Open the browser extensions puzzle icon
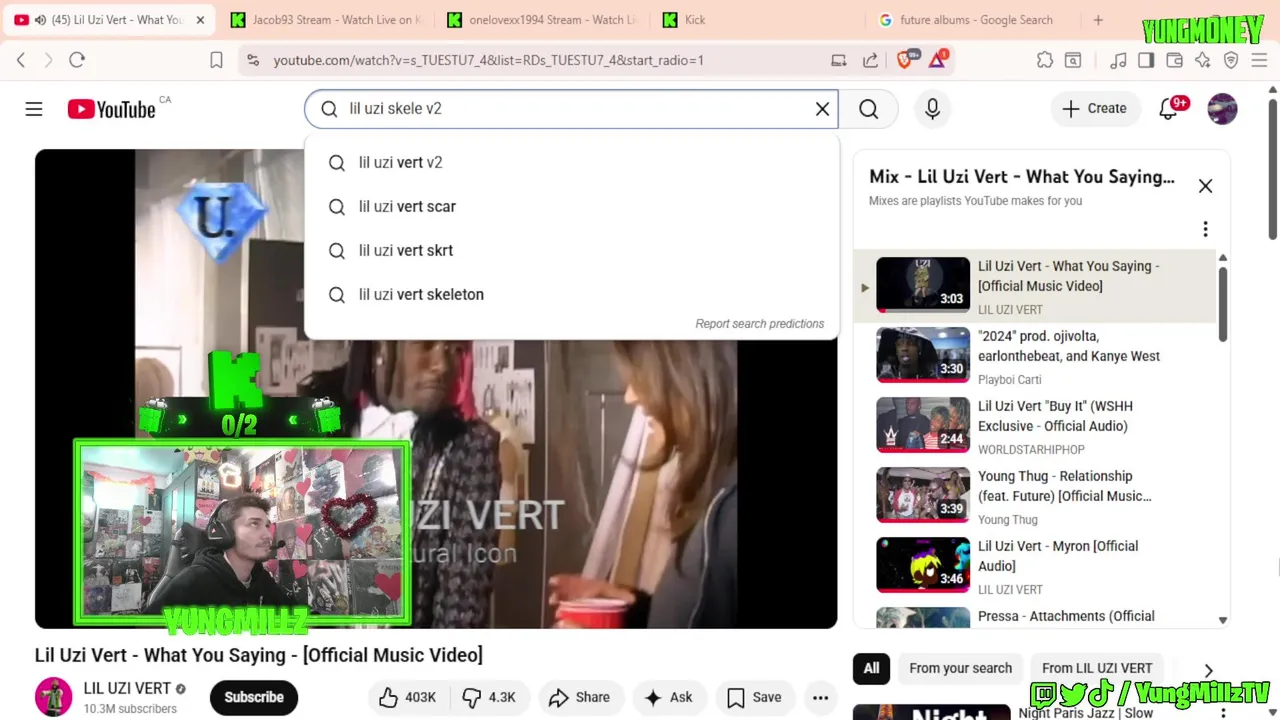This screenshot has width=1280, height=720. (1045, 60)
